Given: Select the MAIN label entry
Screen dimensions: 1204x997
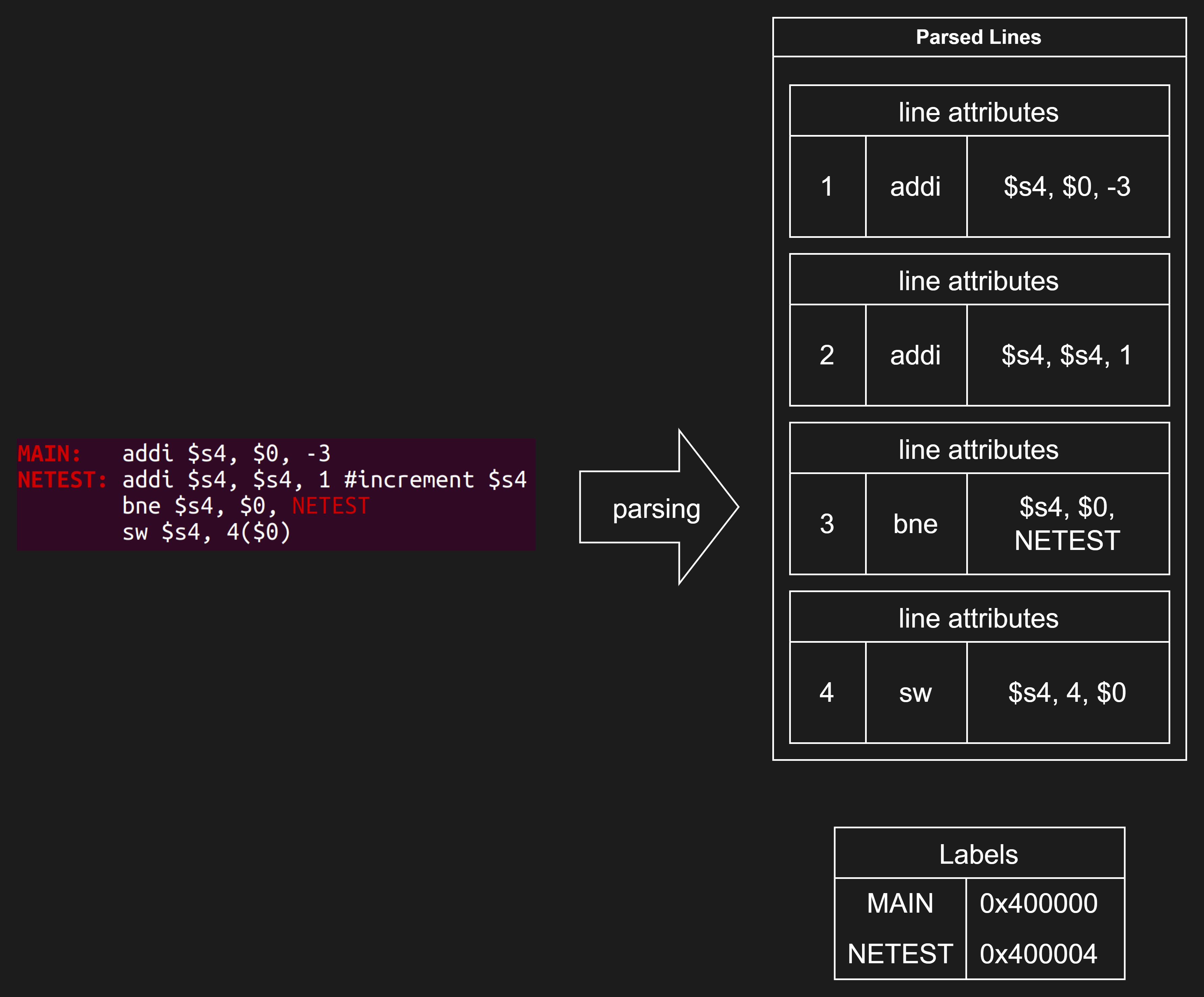Looking at the screenshot, I should pos(900,904).
